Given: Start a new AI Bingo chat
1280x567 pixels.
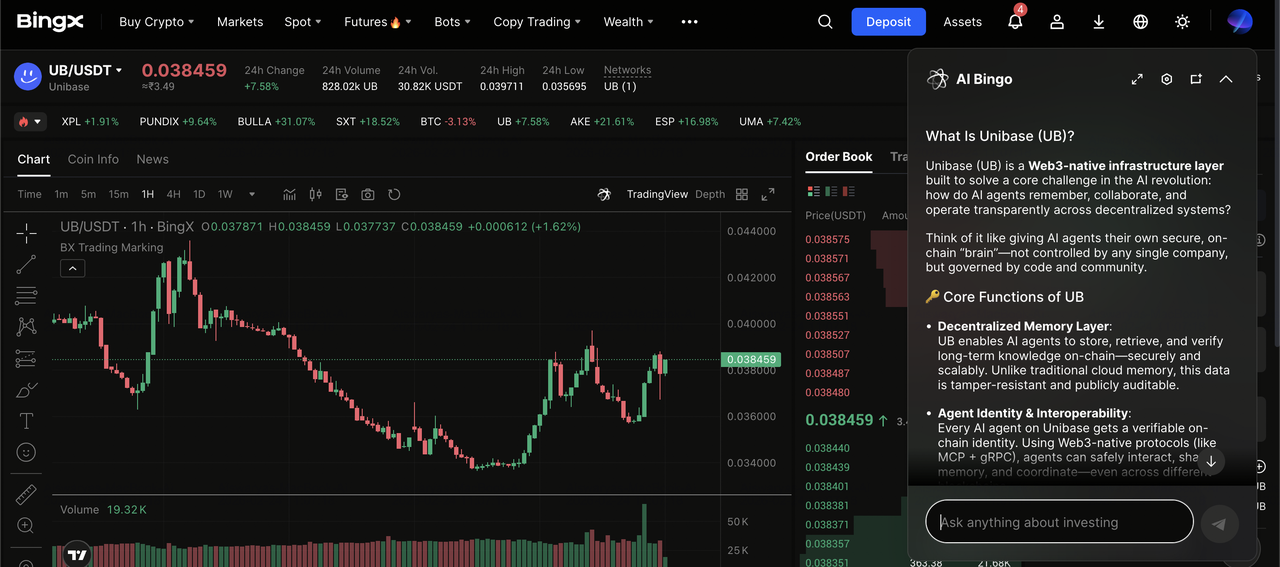Looking at the screenshot, I should click(1196, 79).
